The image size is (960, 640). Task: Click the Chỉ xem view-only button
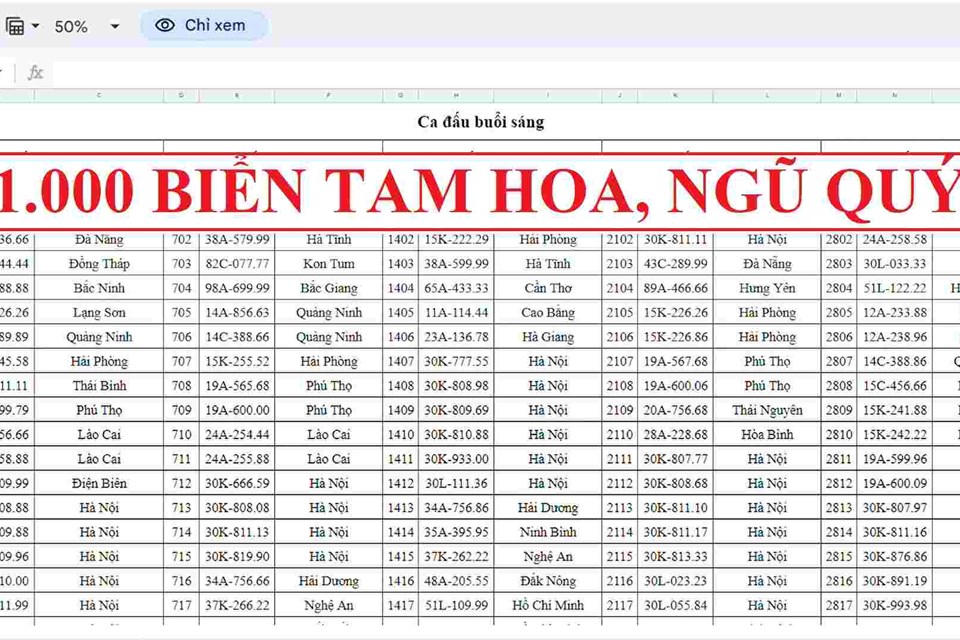203,26
